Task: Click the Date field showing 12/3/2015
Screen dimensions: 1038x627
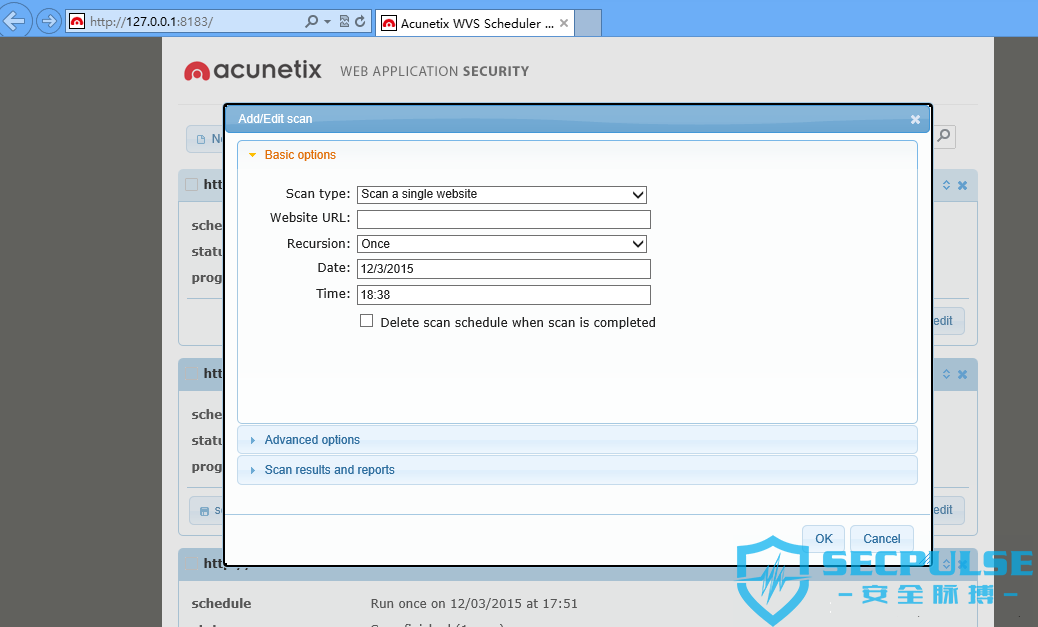Action: [504, 269]
